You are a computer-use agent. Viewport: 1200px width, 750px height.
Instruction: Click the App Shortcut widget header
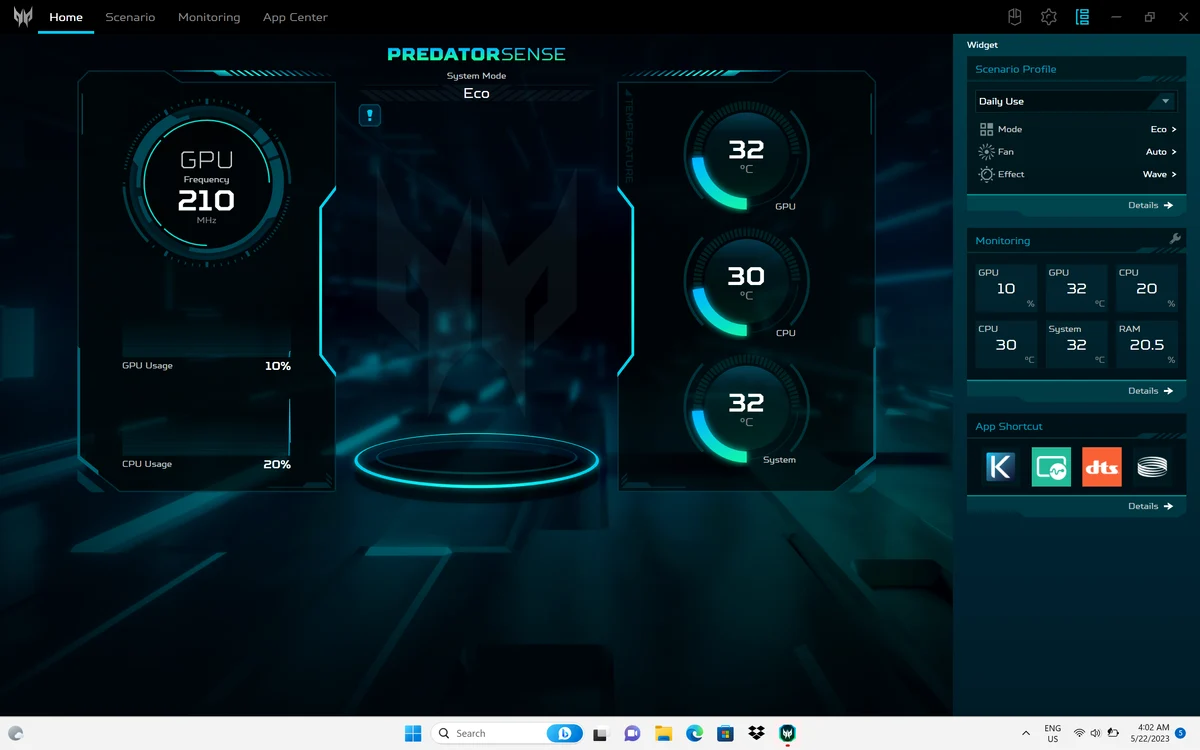click(x=1076, y=426)
